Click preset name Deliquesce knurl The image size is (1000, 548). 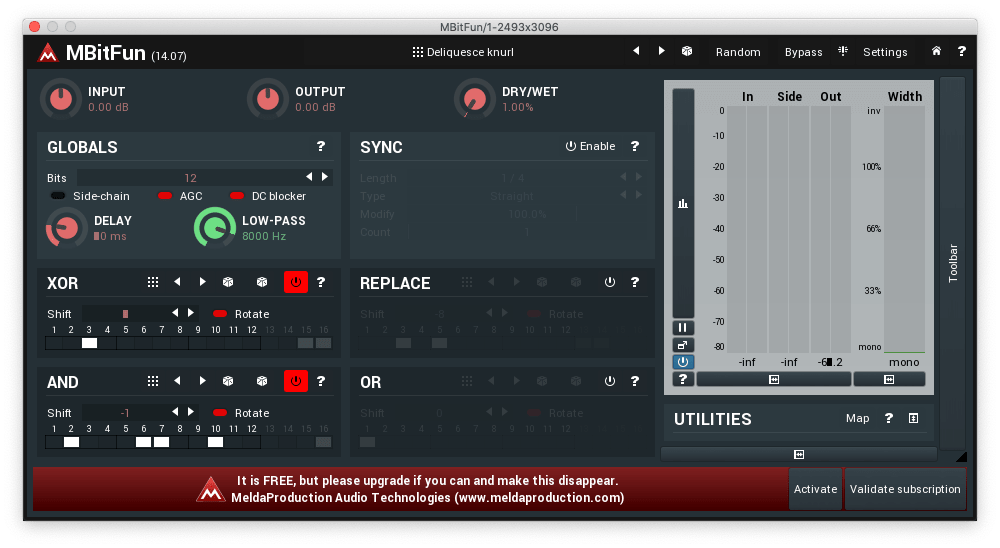(470, 52)
